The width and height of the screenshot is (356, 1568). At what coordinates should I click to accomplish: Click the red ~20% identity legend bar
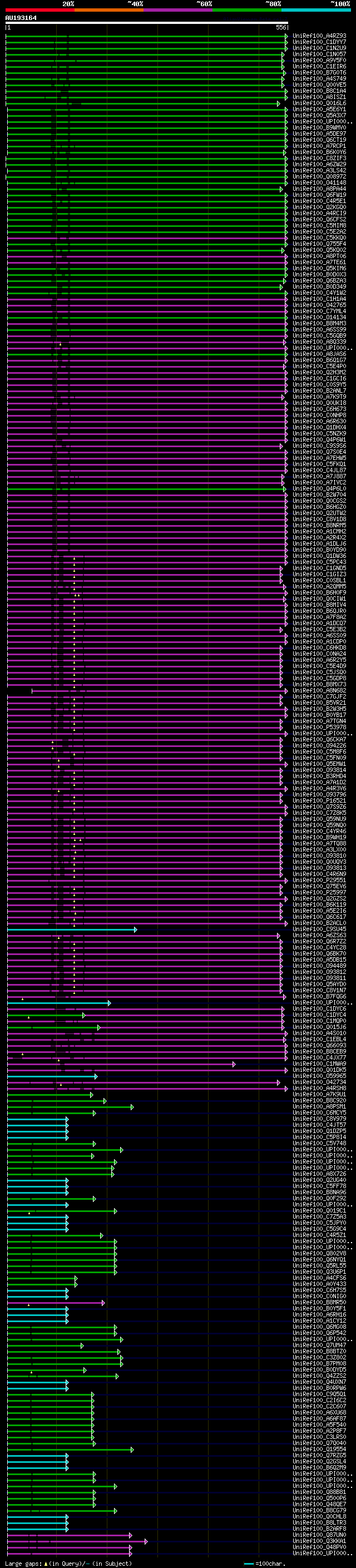pos(39,10)
